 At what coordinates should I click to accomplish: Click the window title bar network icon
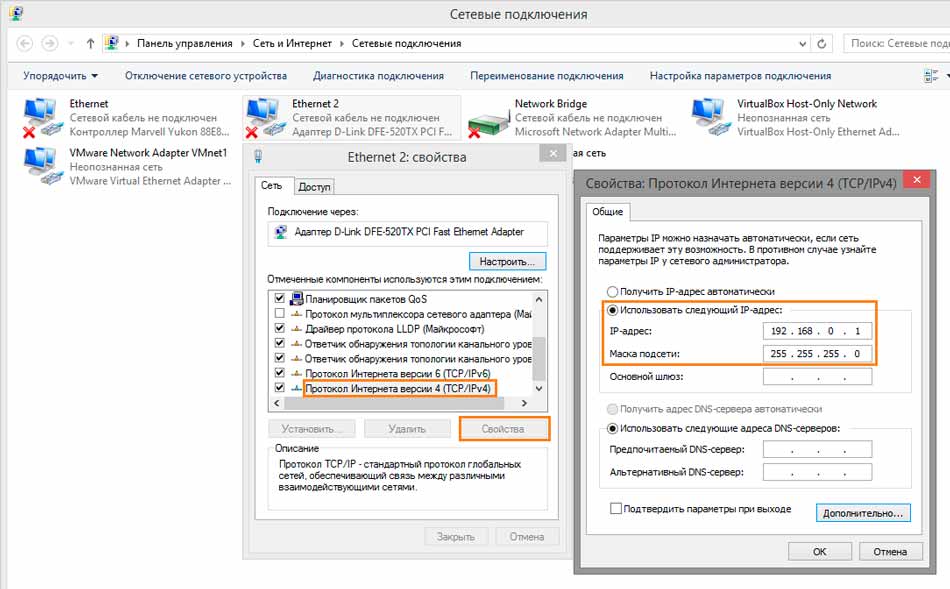[16, 13]
